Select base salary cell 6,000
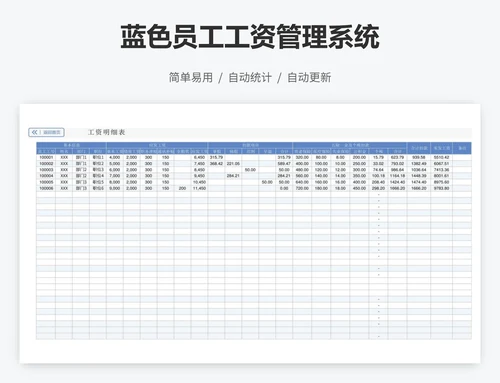 tap(115, 170)
